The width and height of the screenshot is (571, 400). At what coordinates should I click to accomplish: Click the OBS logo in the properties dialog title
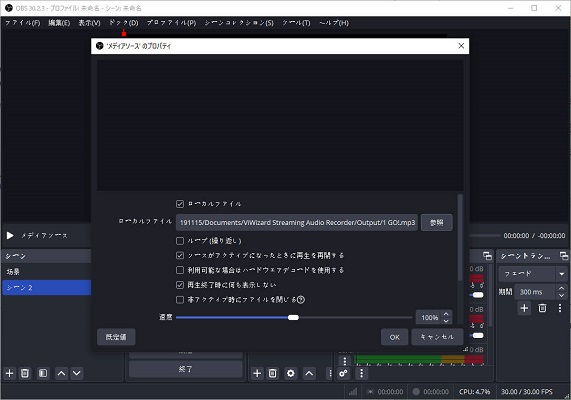coord(99,46)
